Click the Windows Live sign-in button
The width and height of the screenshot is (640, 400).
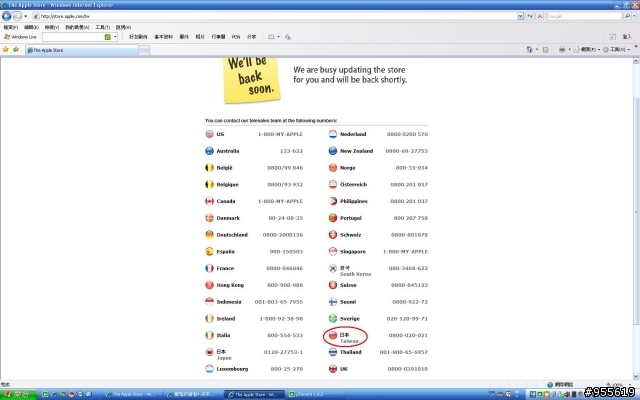point(627,37)
